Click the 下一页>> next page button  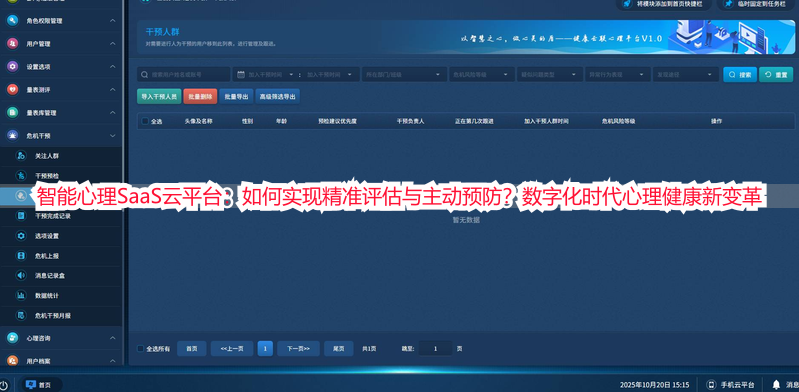pos(298,349)
